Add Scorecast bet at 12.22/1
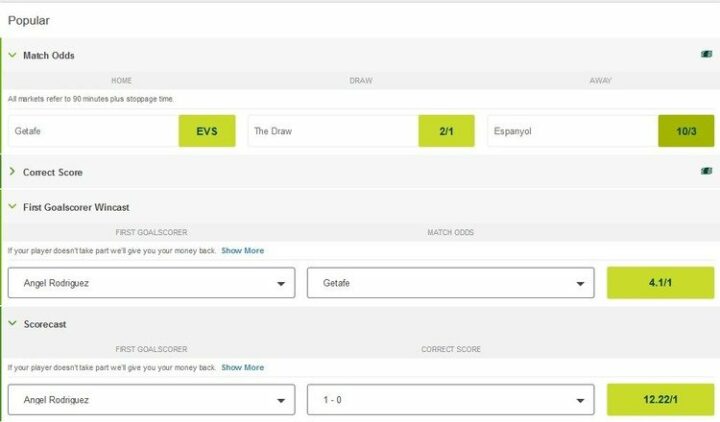 point(660,400)
